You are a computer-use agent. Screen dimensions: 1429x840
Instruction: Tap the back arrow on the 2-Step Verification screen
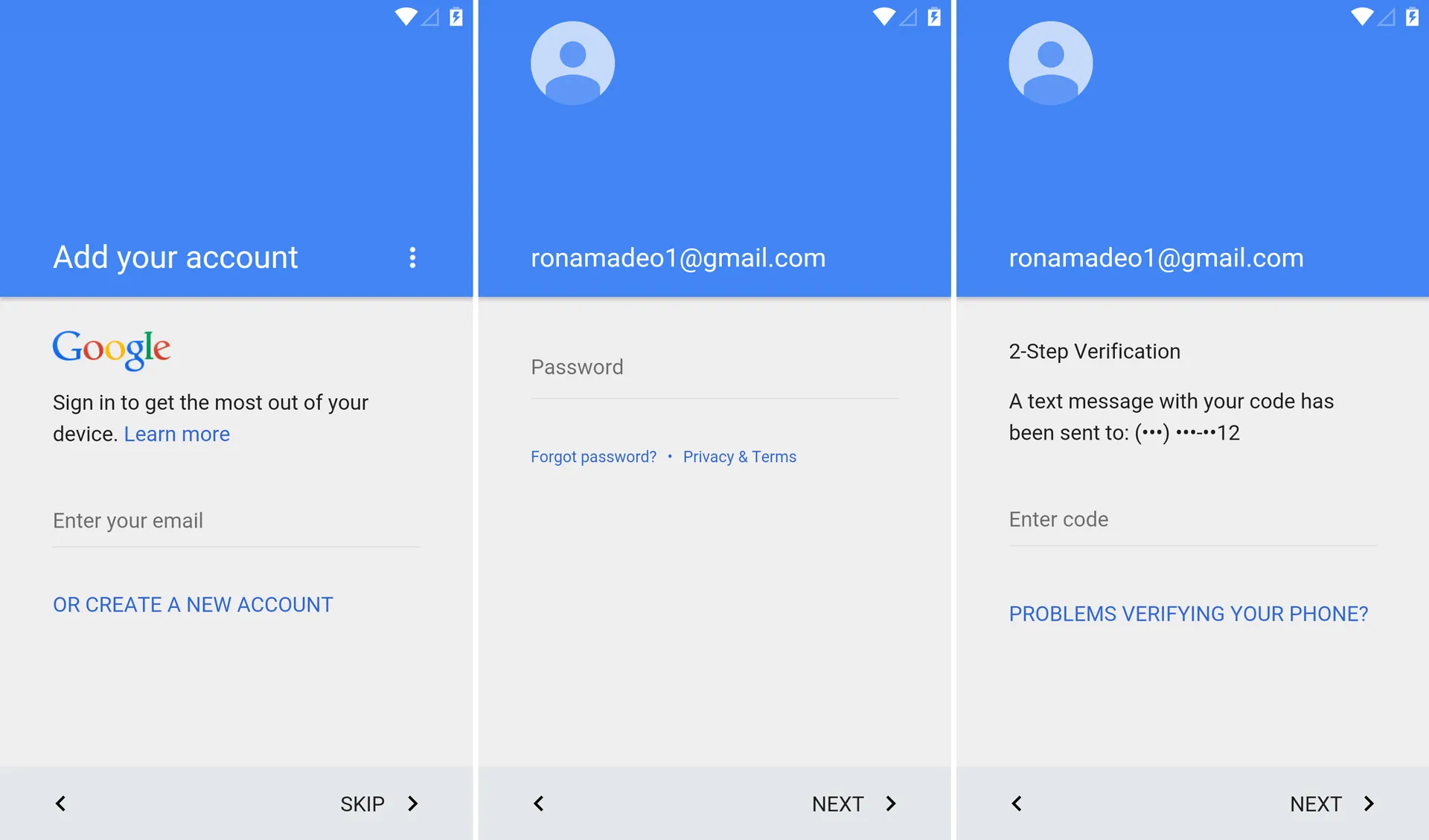[1017, 804]
